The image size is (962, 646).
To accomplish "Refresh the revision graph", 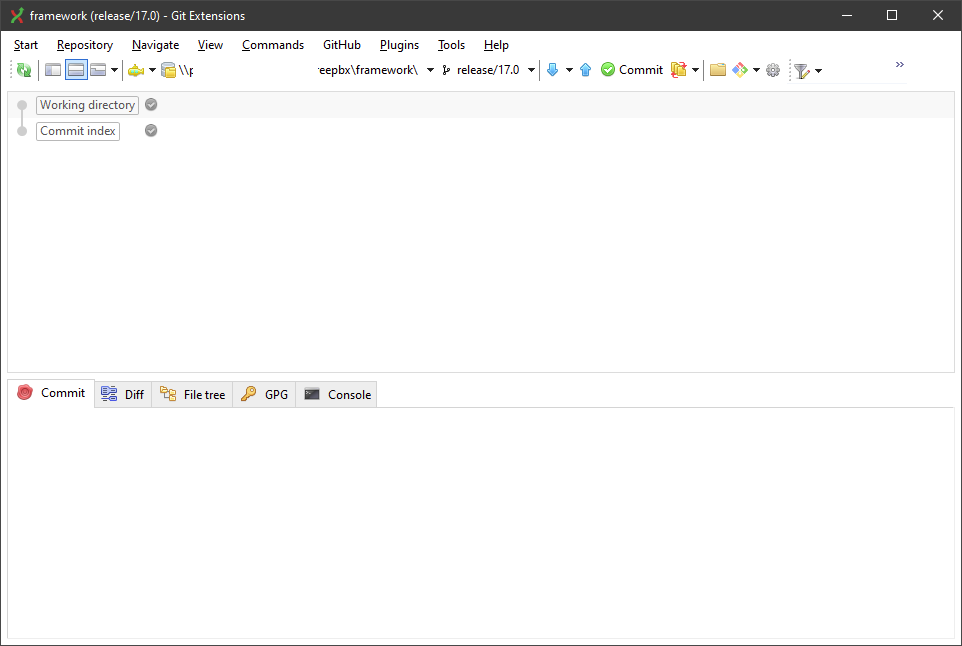I will [x=23, y=70].
